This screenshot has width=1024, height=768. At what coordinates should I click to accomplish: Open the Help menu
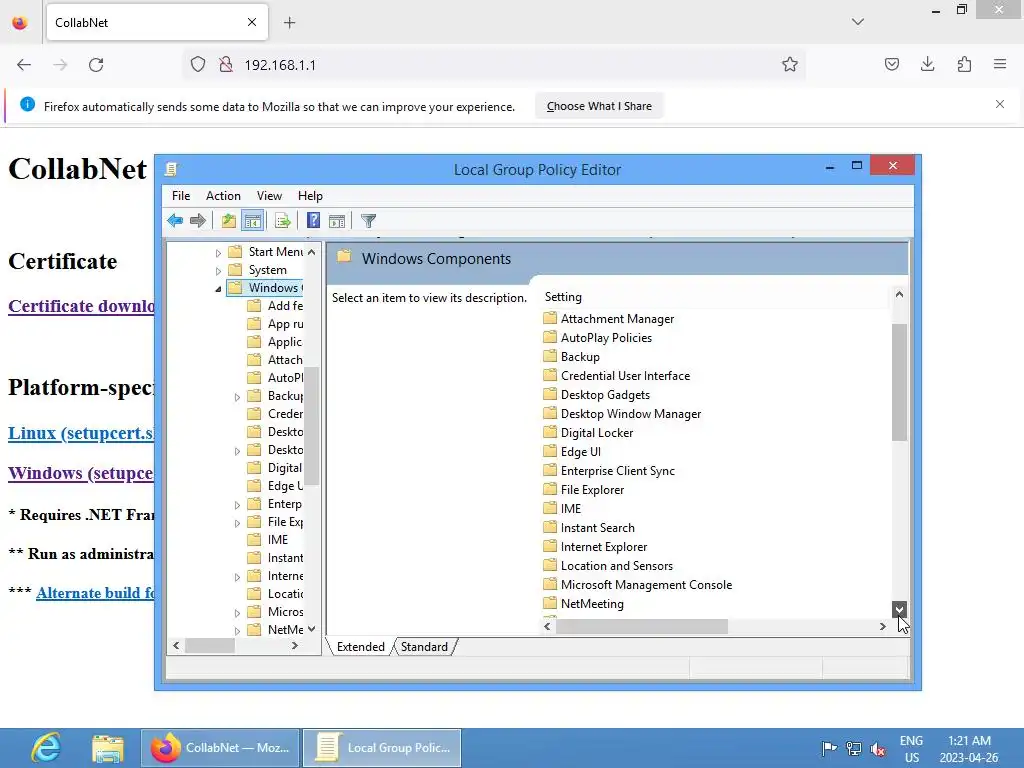point(310,196)
